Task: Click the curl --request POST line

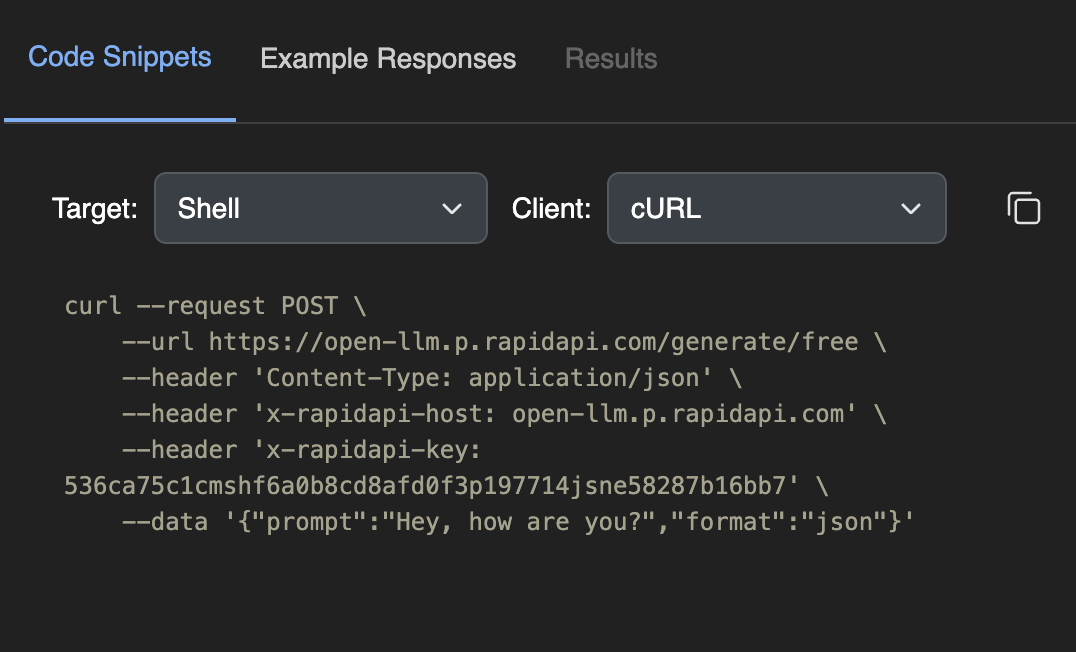Action: point(215,306)
